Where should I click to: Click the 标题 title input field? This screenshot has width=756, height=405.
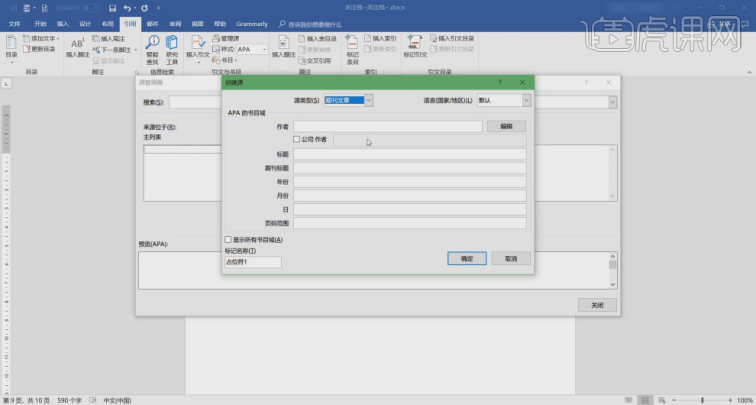click(x=409, y=154)
